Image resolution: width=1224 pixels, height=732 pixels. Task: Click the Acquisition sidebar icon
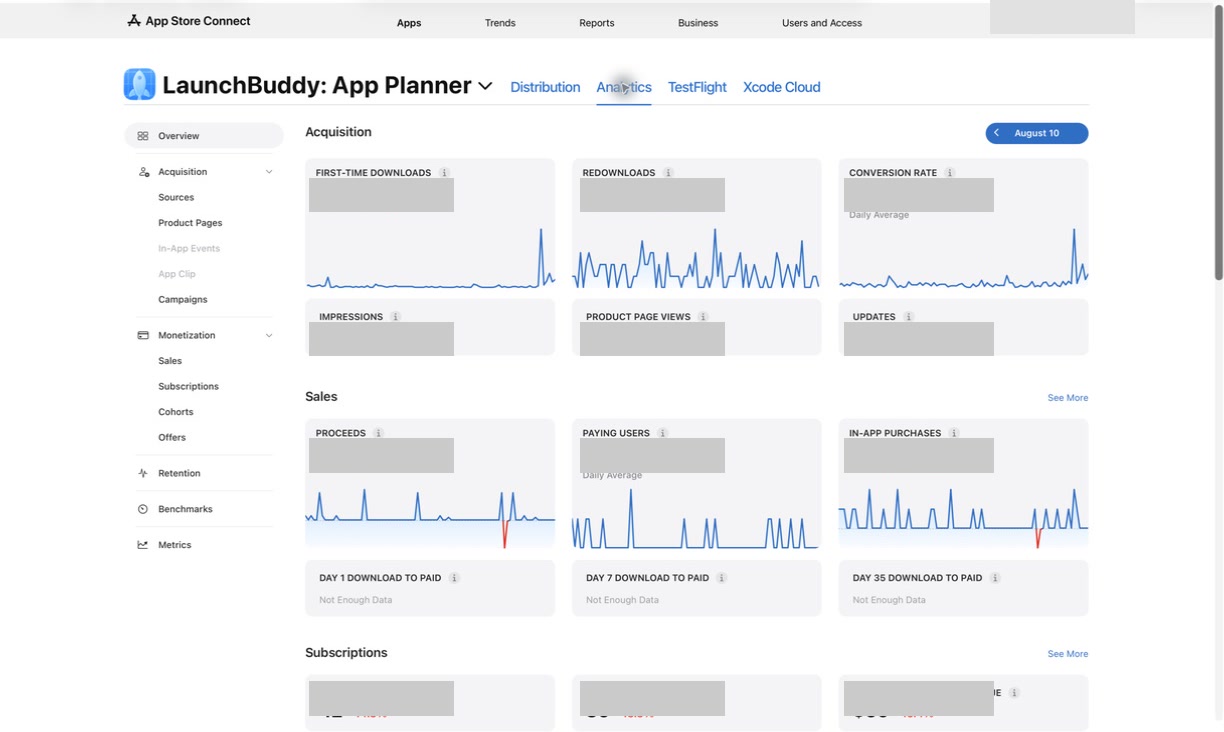point(143,172)
